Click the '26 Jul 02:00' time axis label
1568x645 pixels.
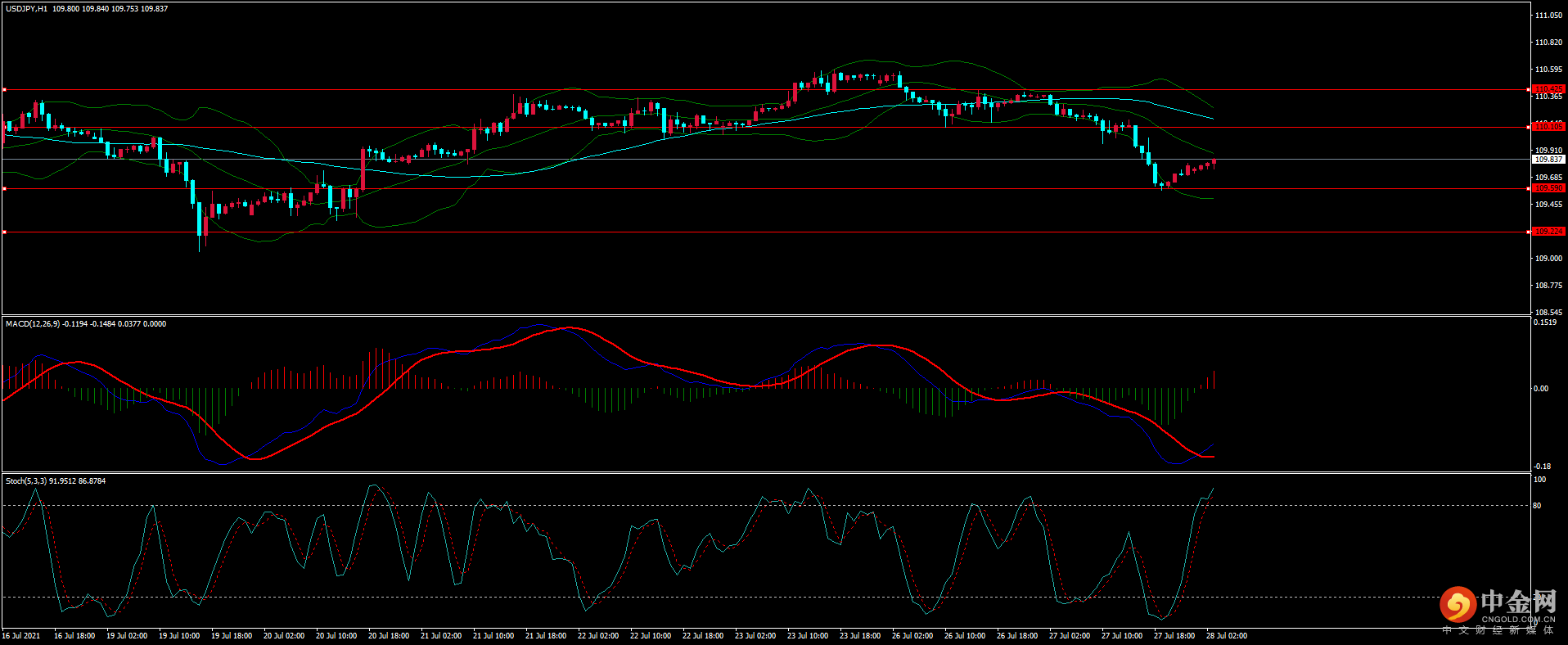912,636
